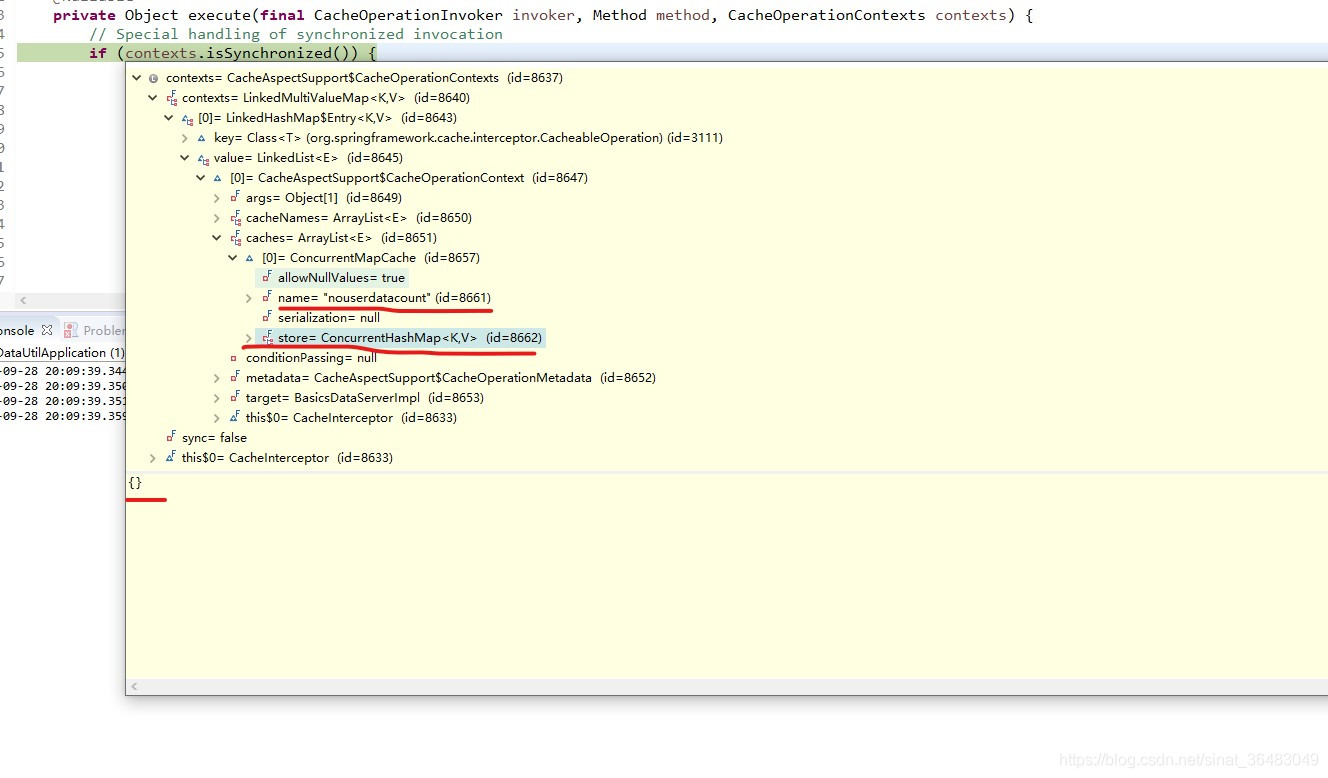Image resolution: width=1328 pixels, height=778 pixels.
Task: Click CacheOperationInvoker type in method signature
Action: point(409,15)
